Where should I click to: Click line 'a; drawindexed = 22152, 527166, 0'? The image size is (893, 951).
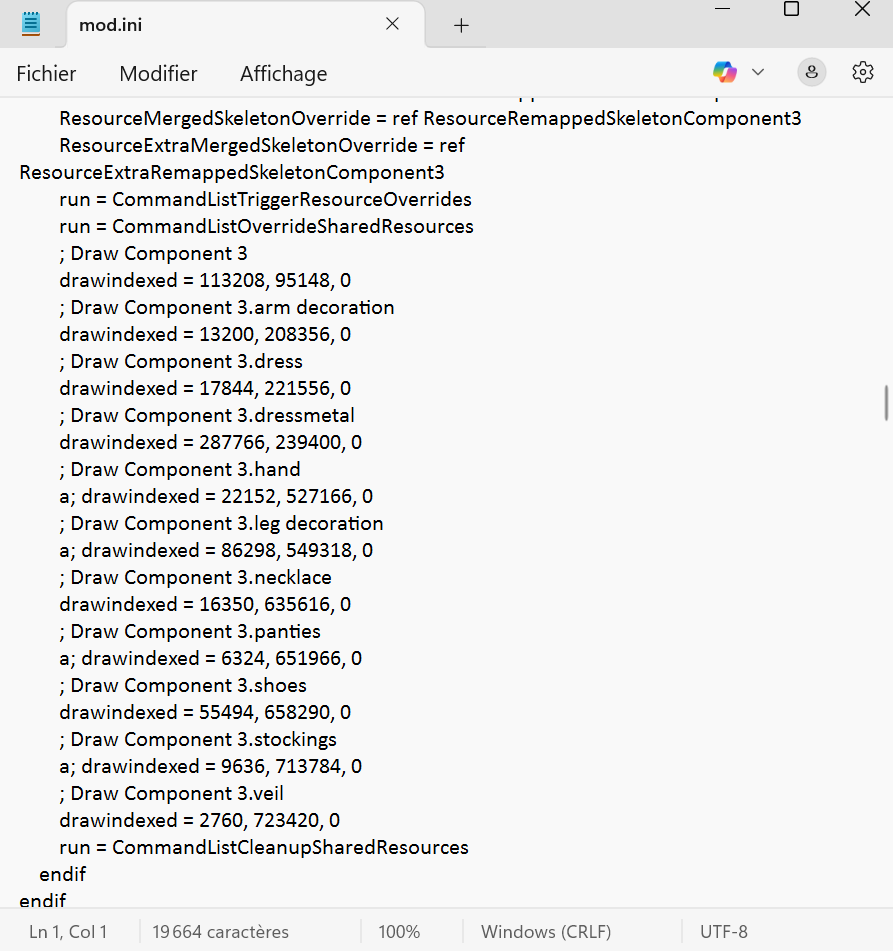[x=216, y=496]
